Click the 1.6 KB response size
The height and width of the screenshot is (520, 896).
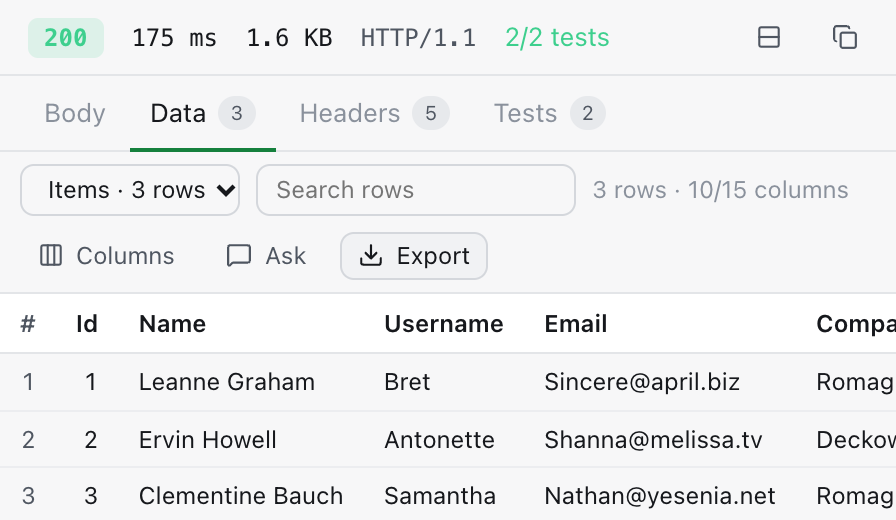pyautogui.click(x=289, y=38)
